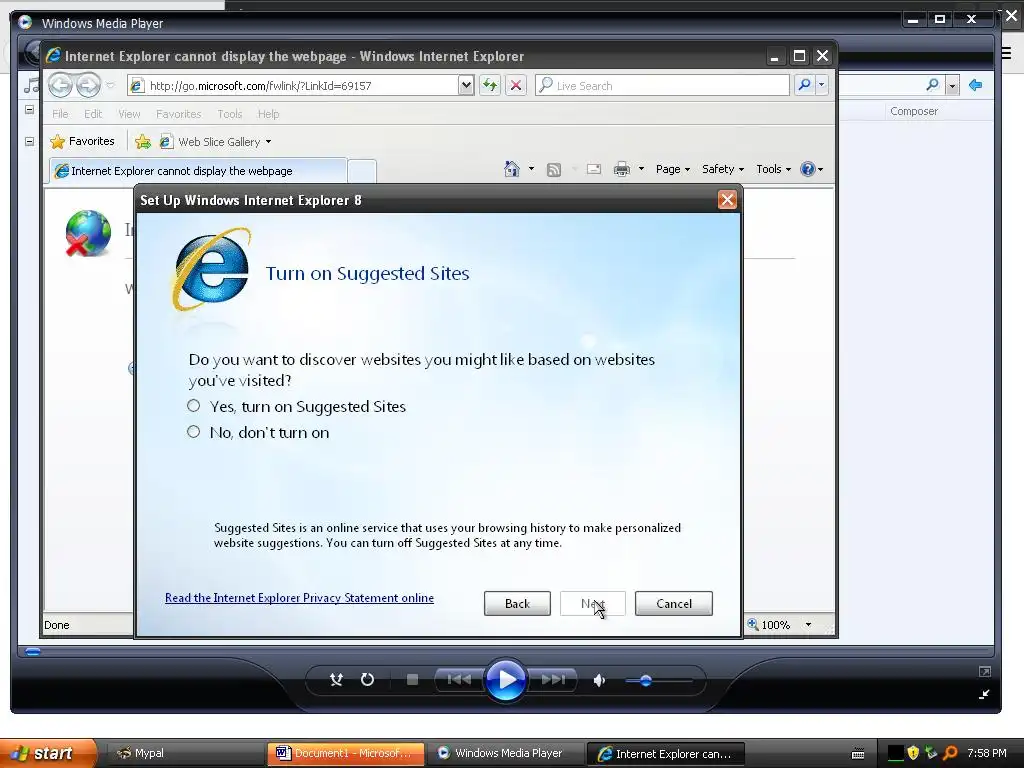Open the command bar Tools dropdown
This screenshot has height=768, width=1024.
[x=773, y=169]
